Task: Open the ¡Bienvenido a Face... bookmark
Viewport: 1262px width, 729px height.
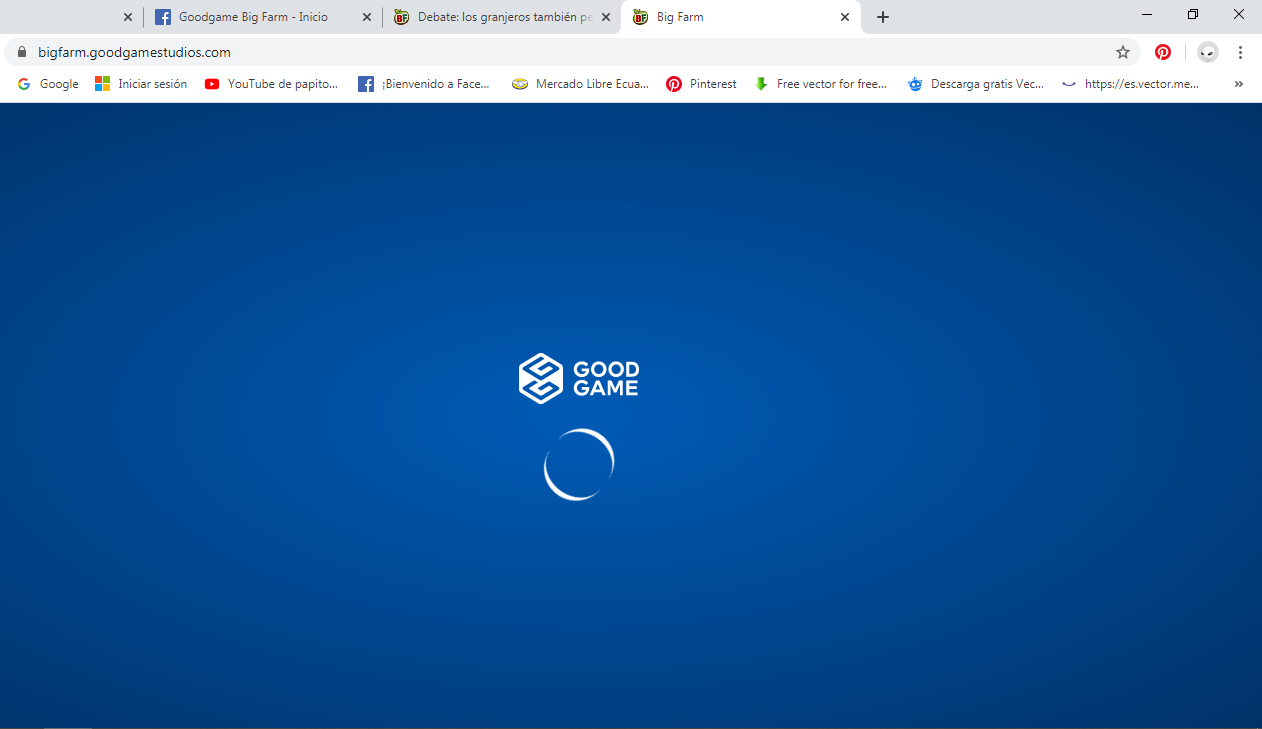Action: 425,84
